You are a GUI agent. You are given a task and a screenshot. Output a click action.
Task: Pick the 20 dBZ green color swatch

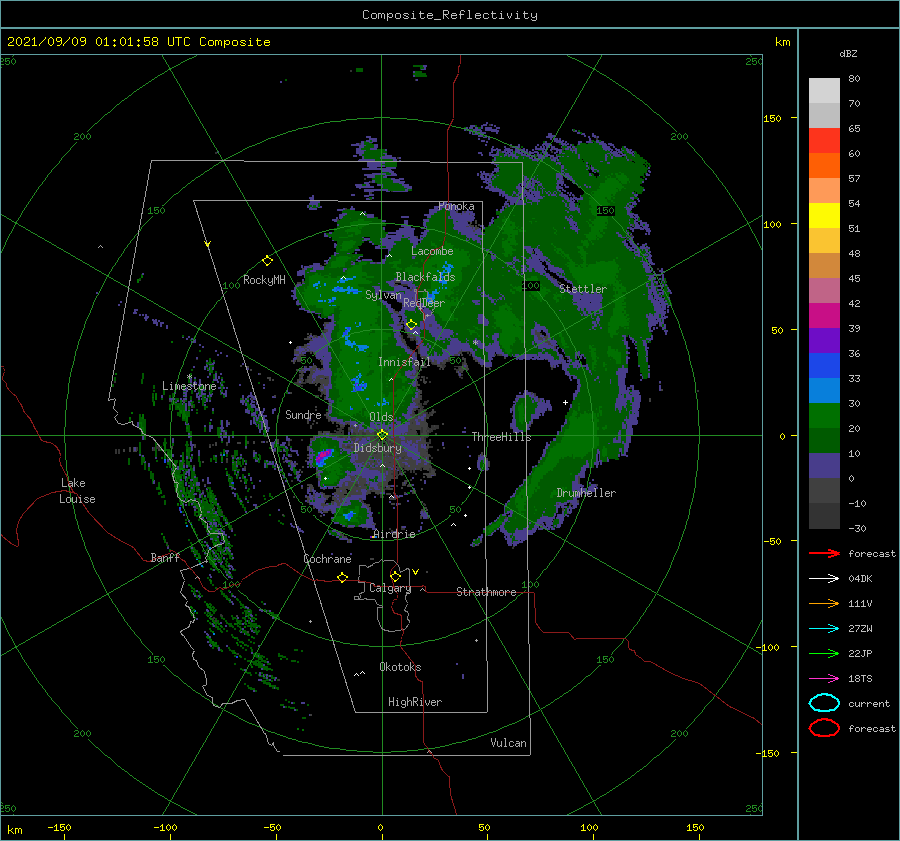click(x=824, y=416)
